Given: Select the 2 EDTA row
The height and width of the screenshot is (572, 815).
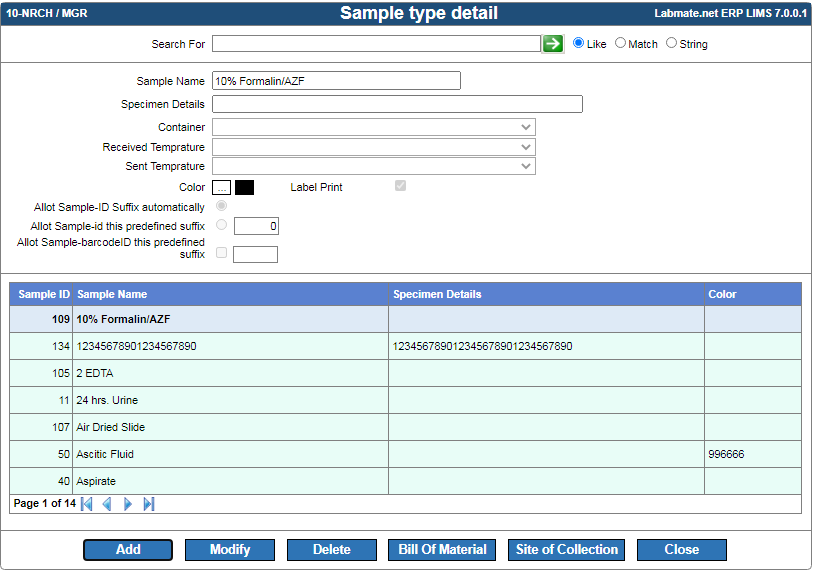Looking at the screenshot, I should point(405,374).
